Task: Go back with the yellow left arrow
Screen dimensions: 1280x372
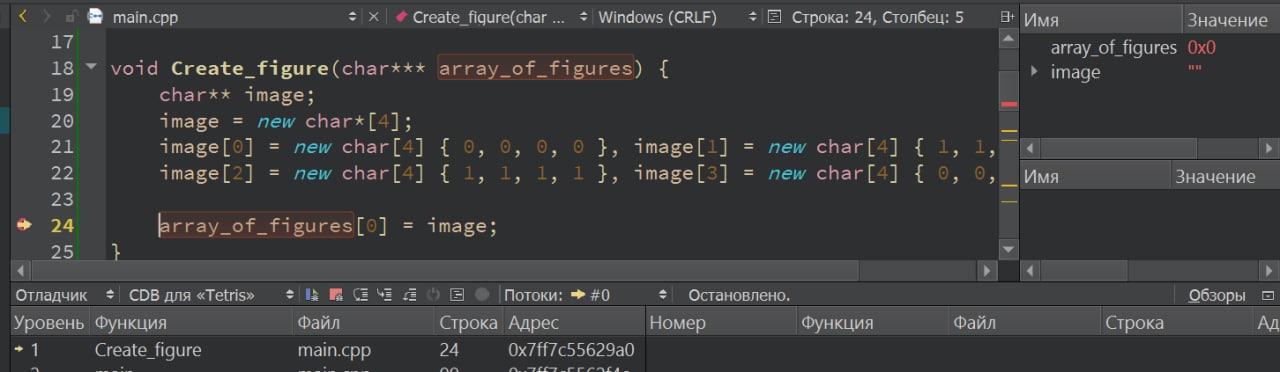Action: point(24,17)
